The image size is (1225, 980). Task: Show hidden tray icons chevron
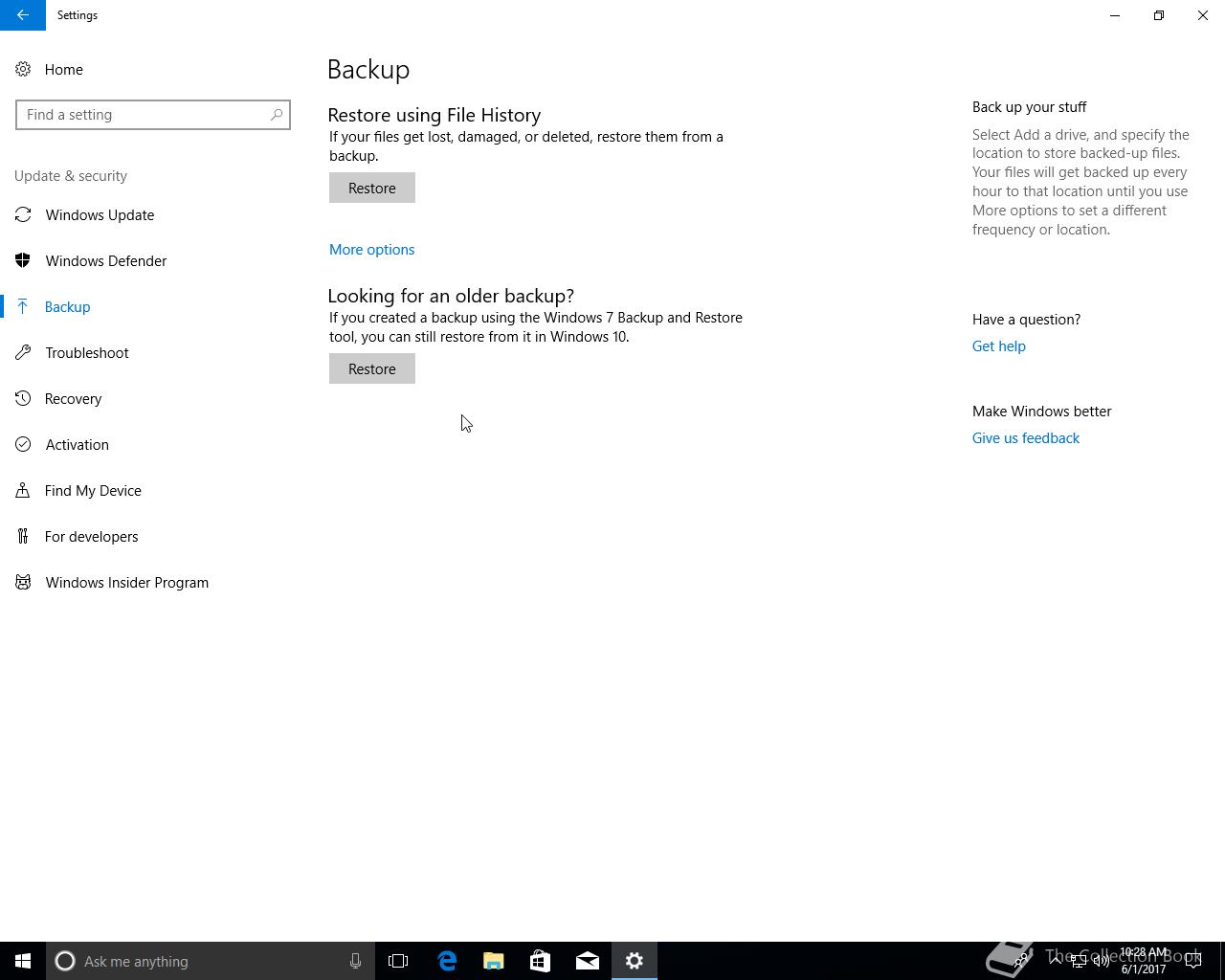(1056, 961)
